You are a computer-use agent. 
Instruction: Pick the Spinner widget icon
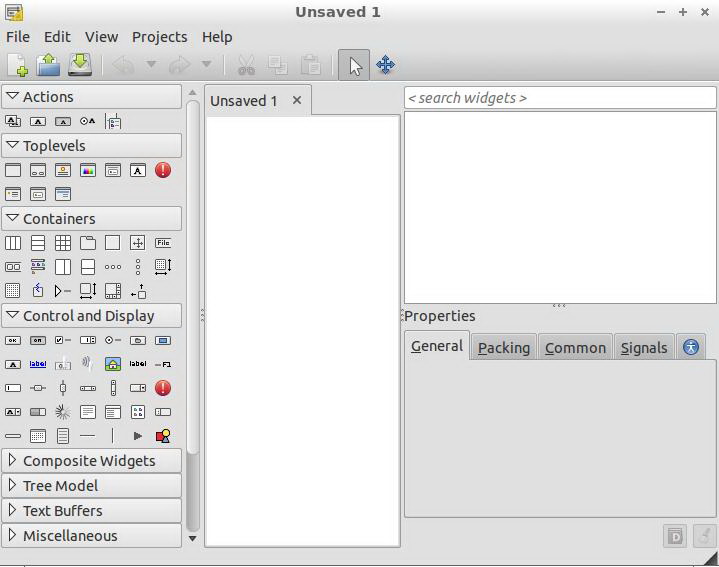click(63, 412)
